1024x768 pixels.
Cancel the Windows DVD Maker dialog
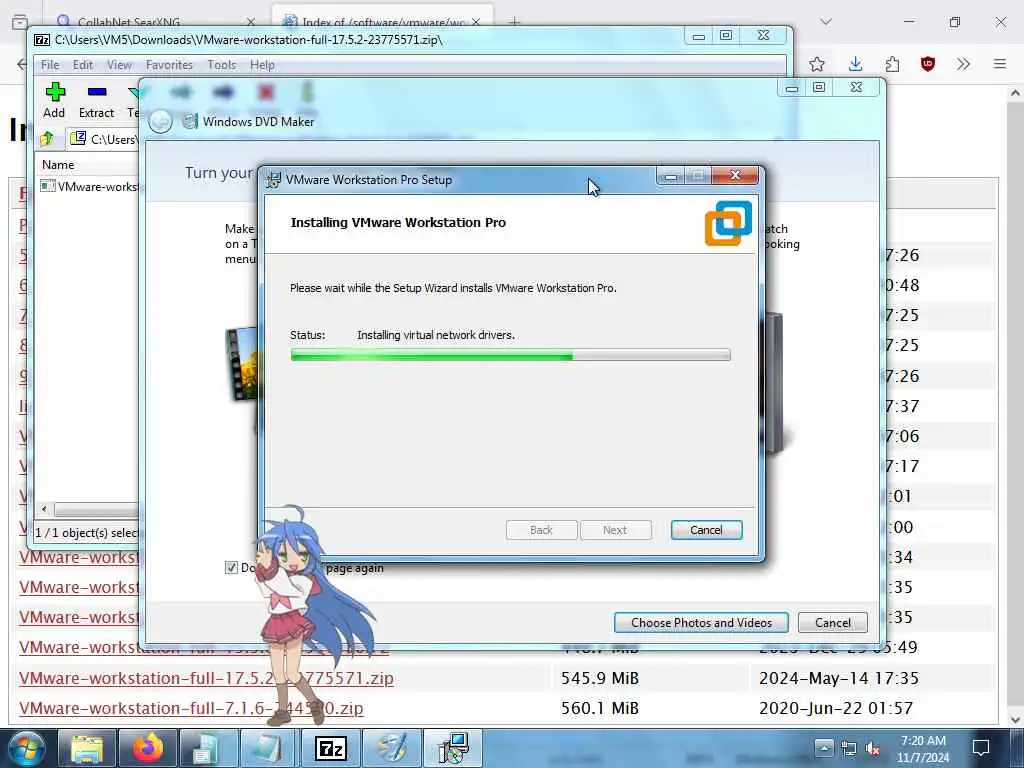(833, 622)
